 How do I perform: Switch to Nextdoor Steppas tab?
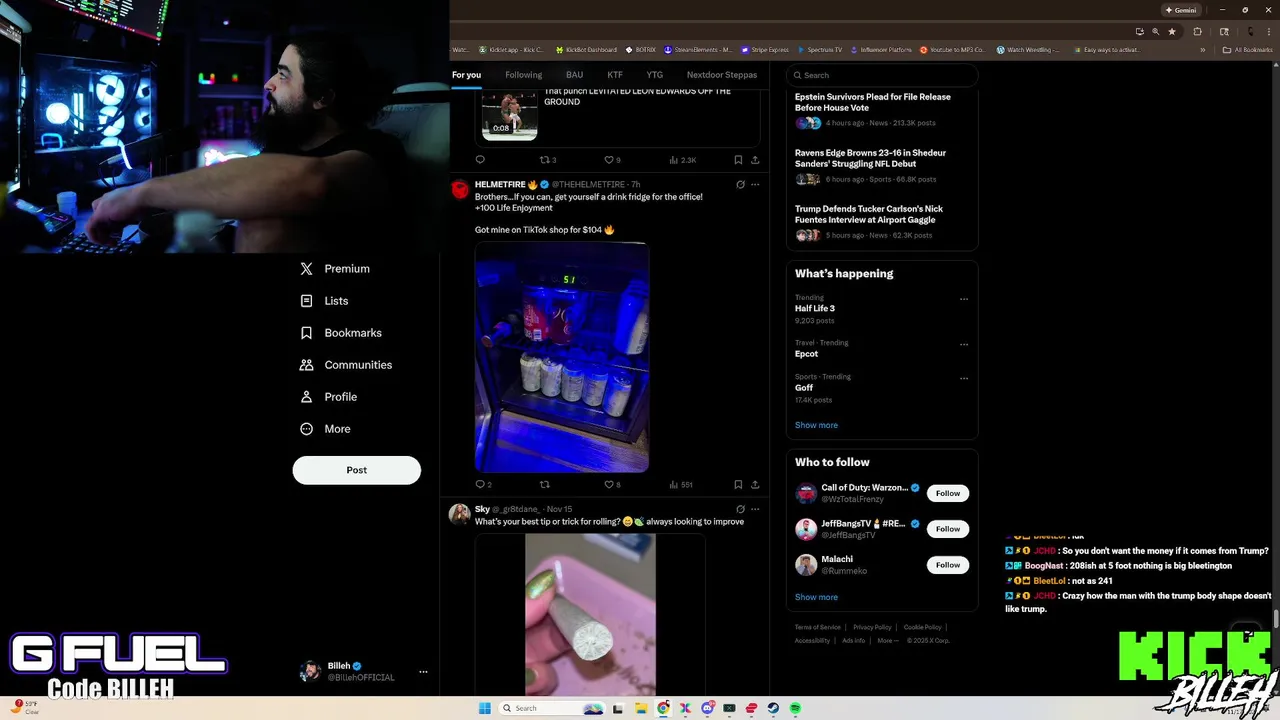722,75
